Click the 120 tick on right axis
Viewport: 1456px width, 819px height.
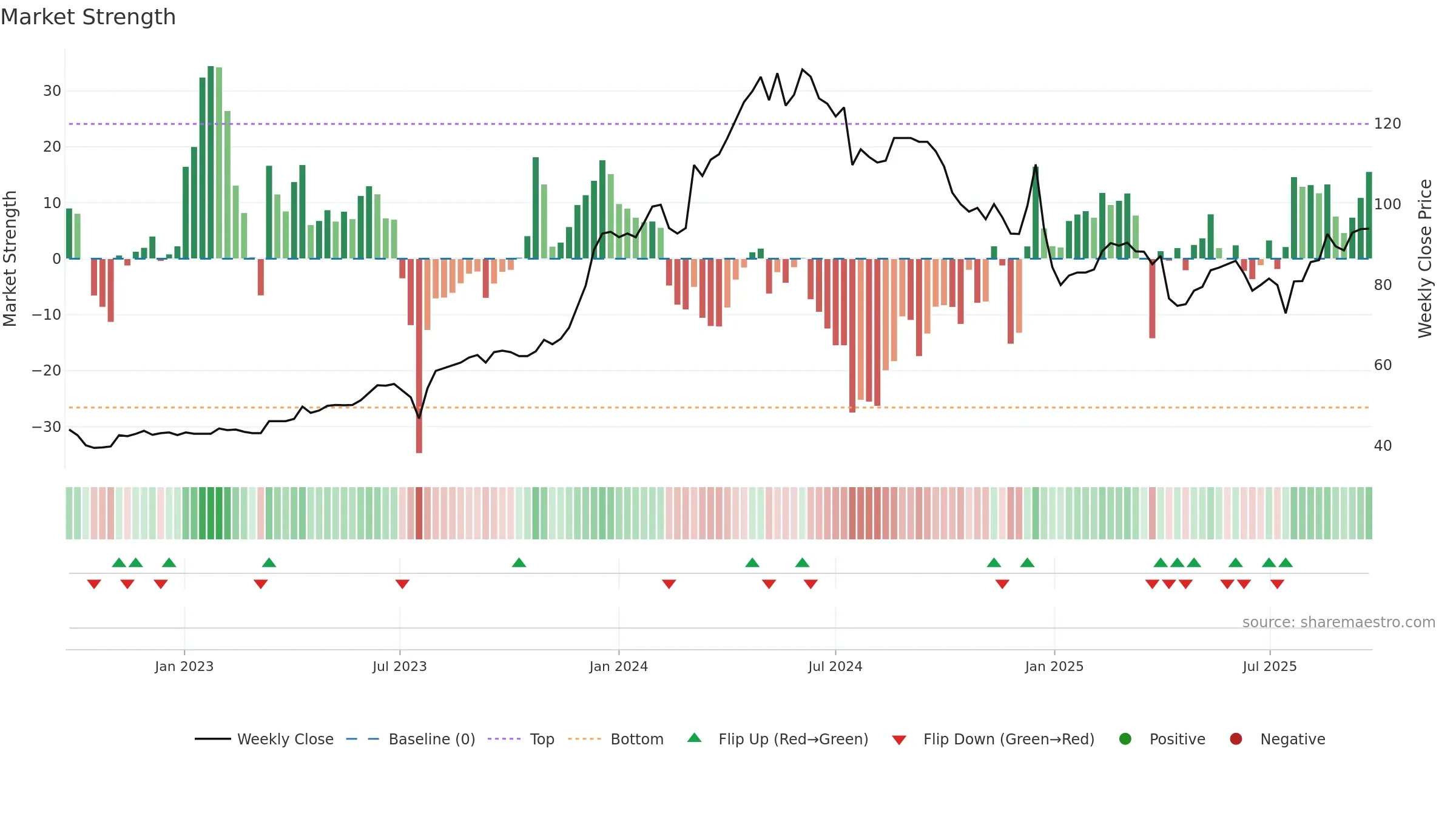(x=1387, y=124)
